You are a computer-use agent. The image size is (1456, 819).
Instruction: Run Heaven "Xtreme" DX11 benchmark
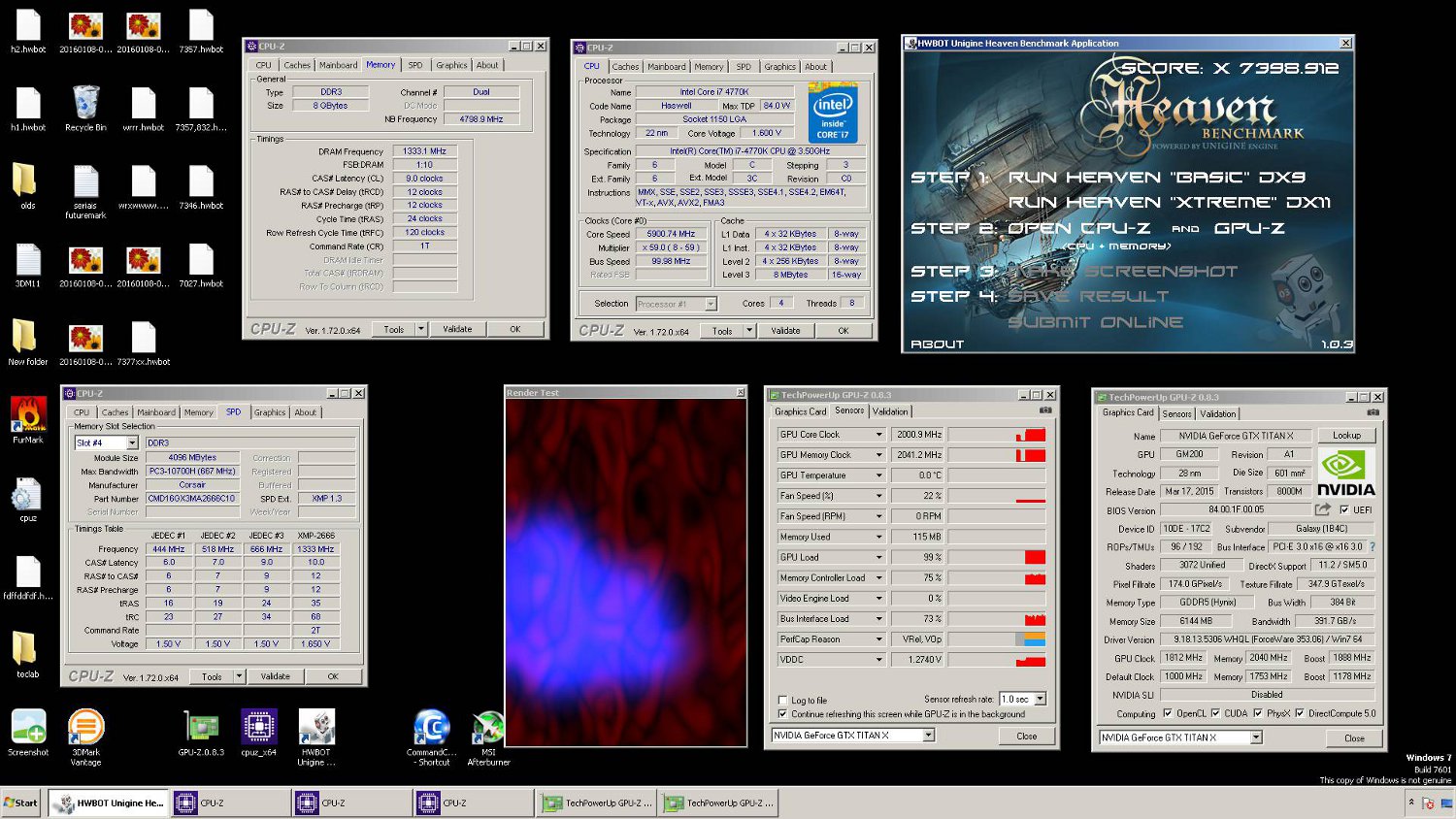tap(1170, 203)
